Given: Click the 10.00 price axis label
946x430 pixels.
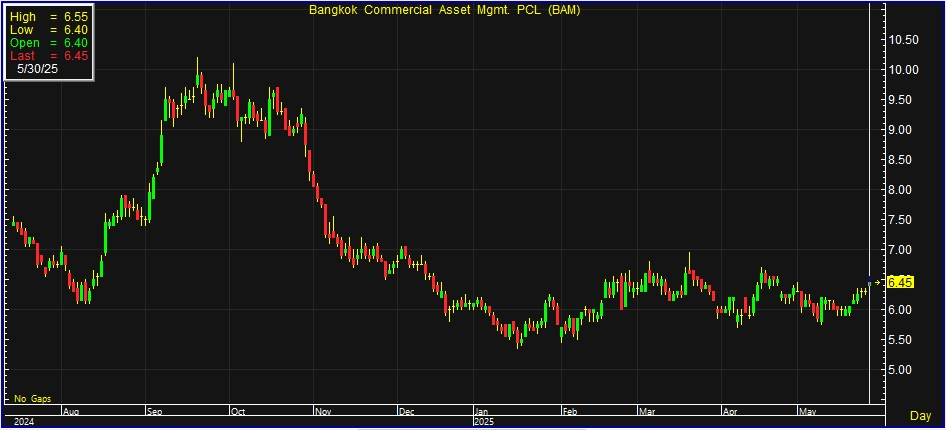Looking at the screenshot, I should 903,70.
